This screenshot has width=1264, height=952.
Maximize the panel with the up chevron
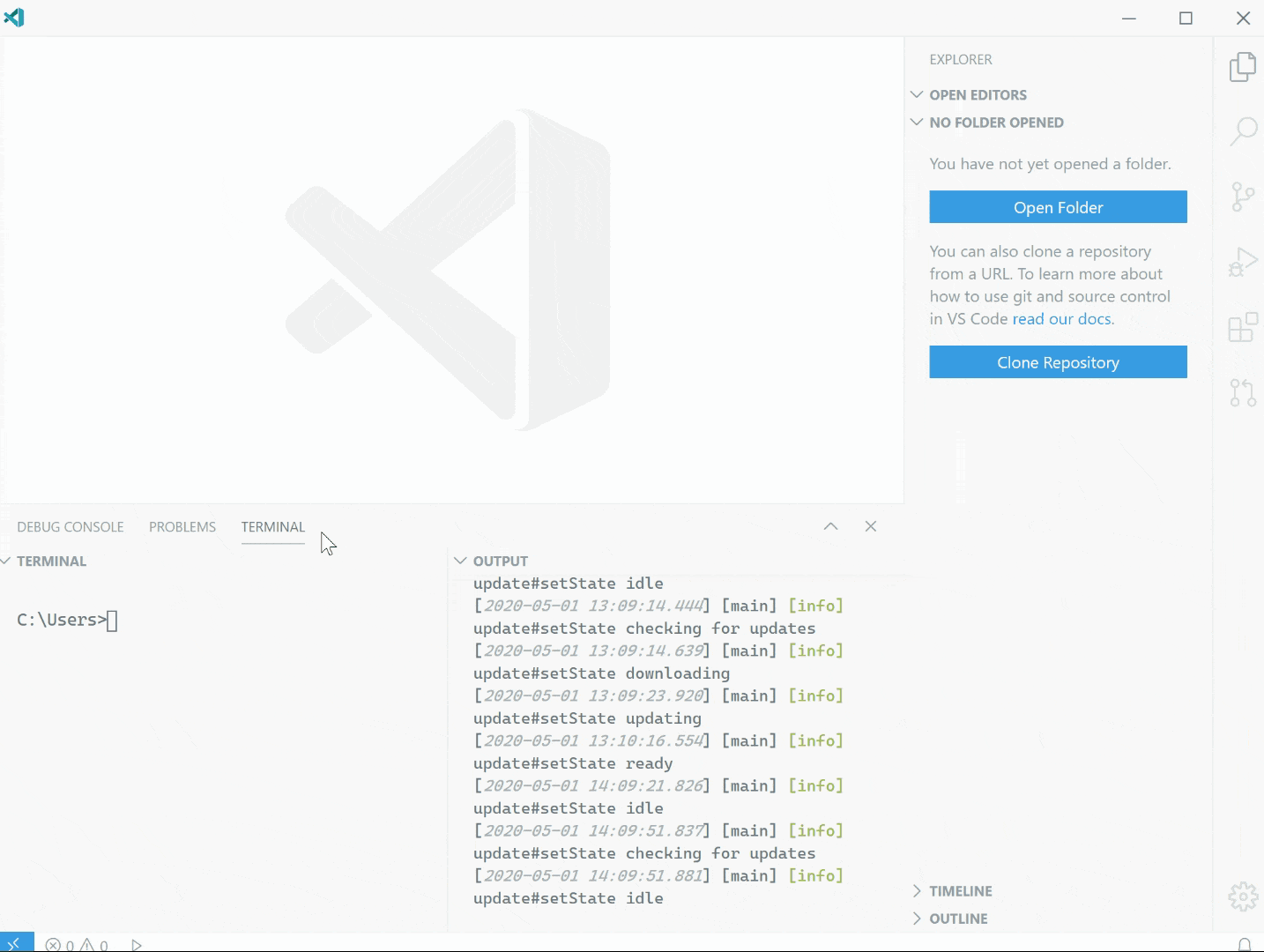tap(830, 526)
